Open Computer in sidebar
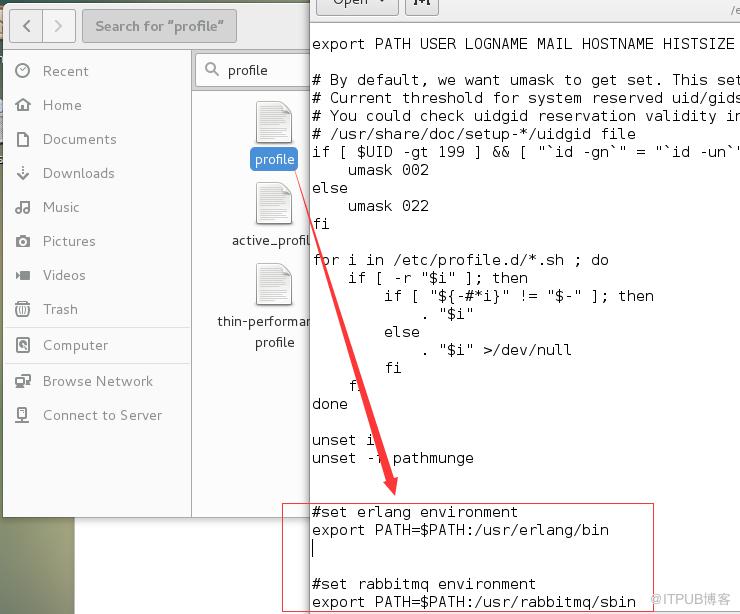740x614 pixels. click(76, 345)
